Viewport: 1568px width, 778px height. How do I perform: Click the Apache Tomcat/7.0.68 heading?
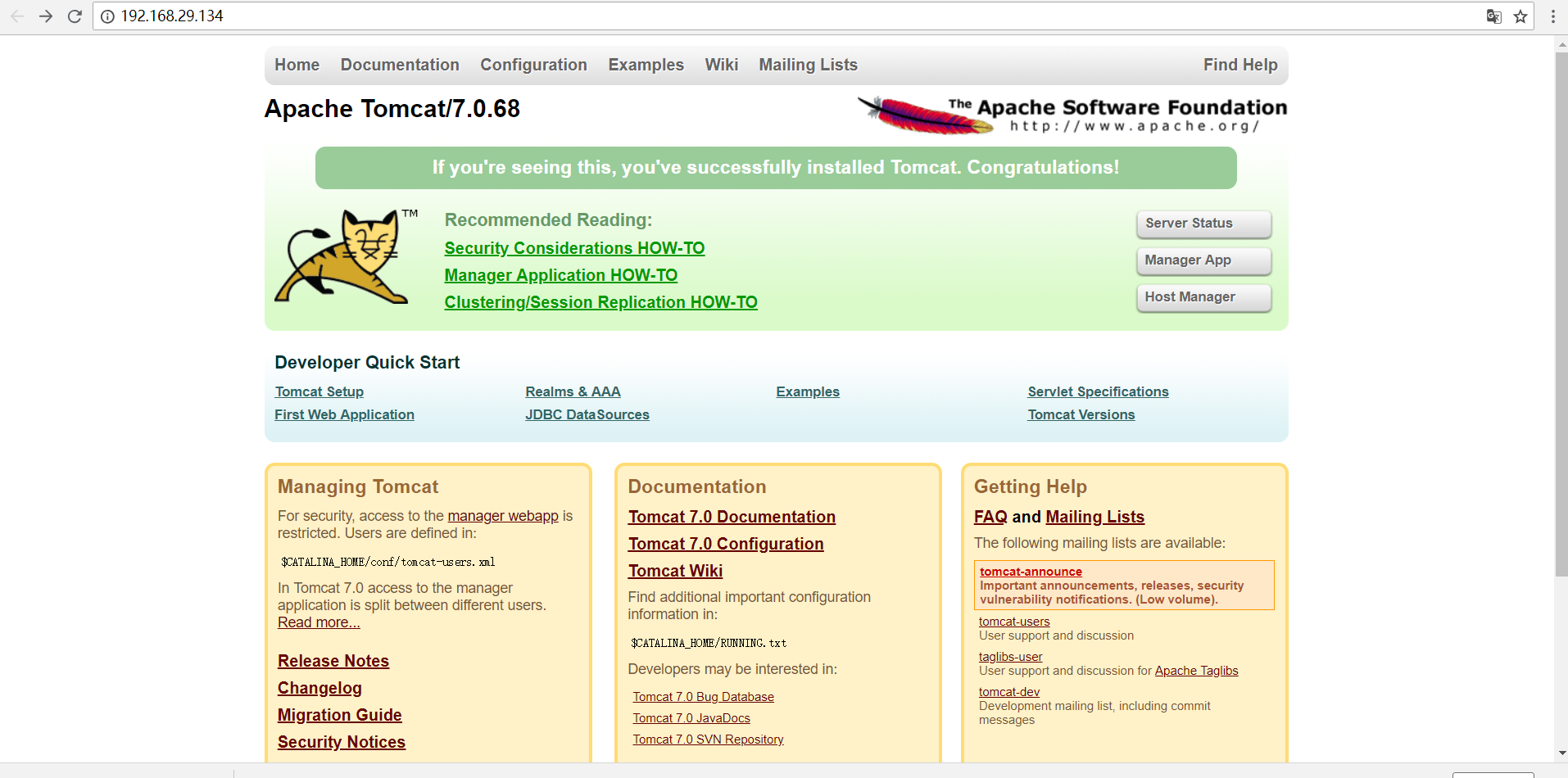[x=392, y=109]
